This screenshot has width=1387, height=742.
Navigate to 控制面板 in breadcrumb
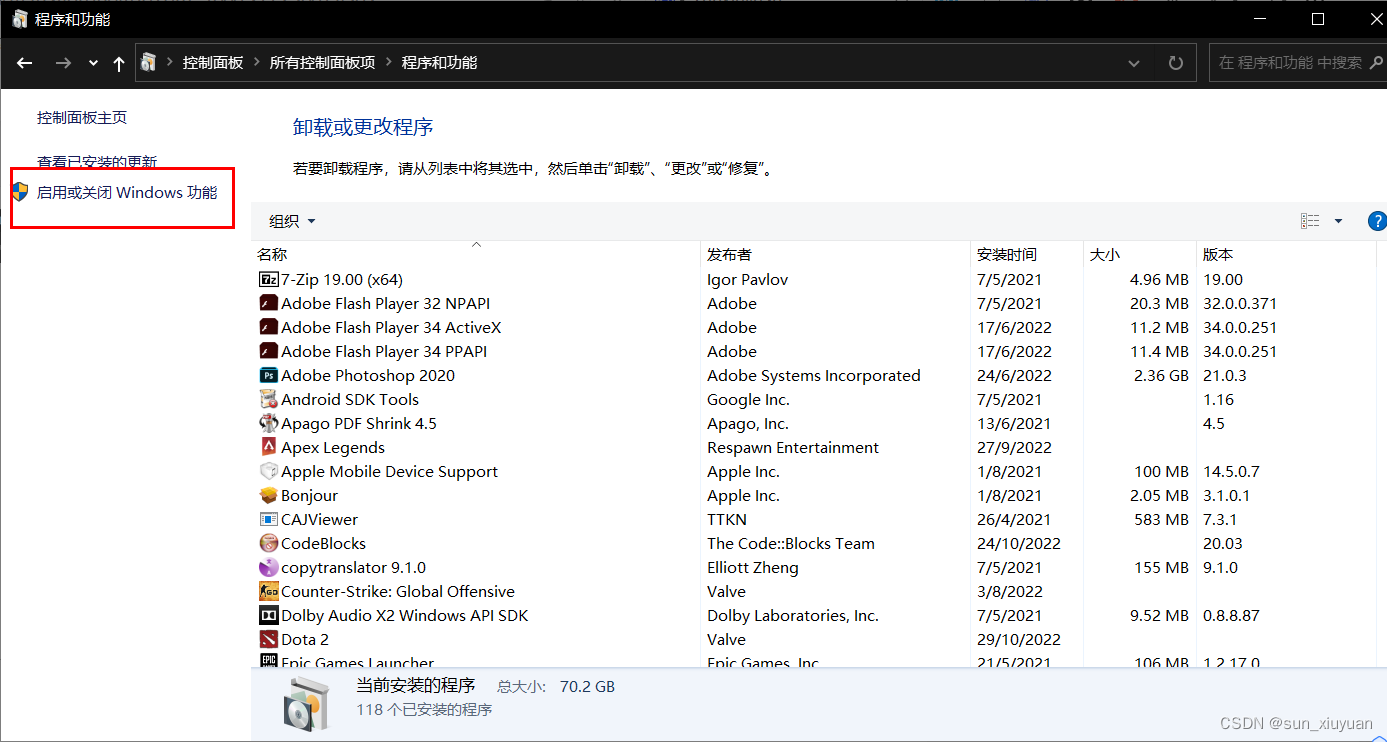point(213,63)
